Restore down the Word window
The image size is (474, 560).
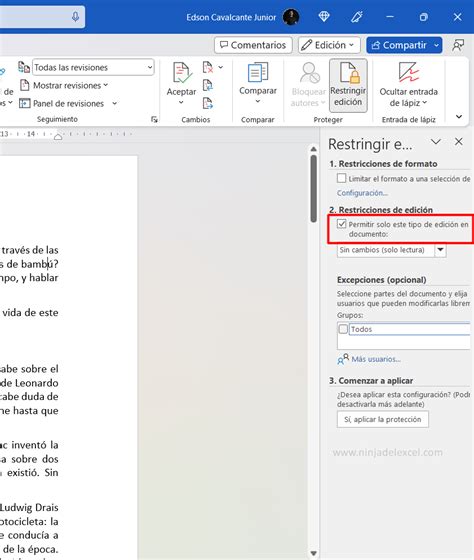coord(424,17)
